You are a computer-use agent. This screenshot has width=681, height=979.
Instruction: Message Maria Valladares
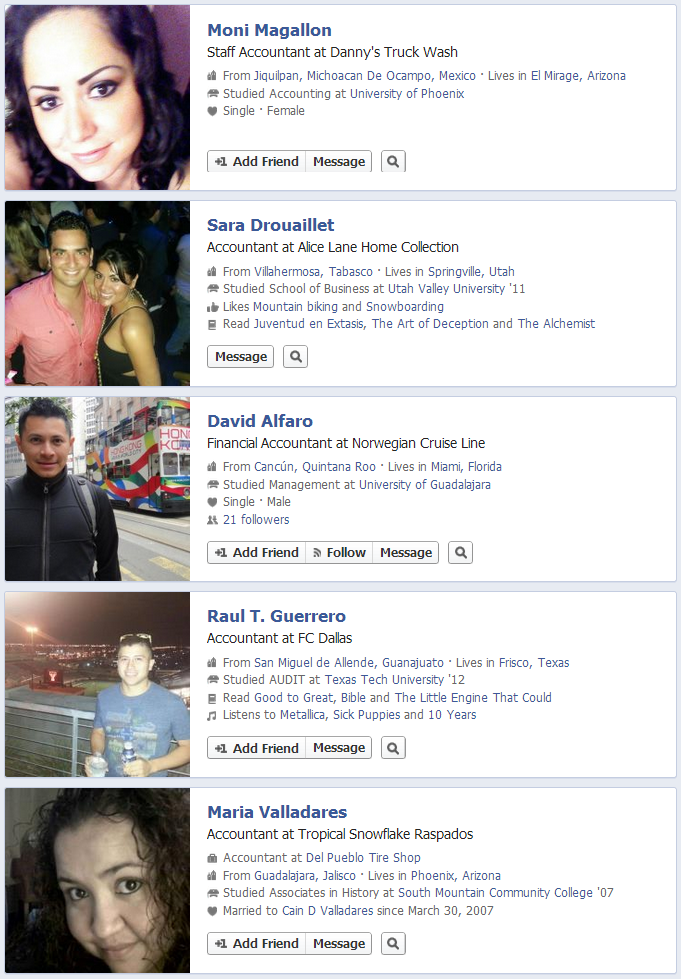(339, 943)
